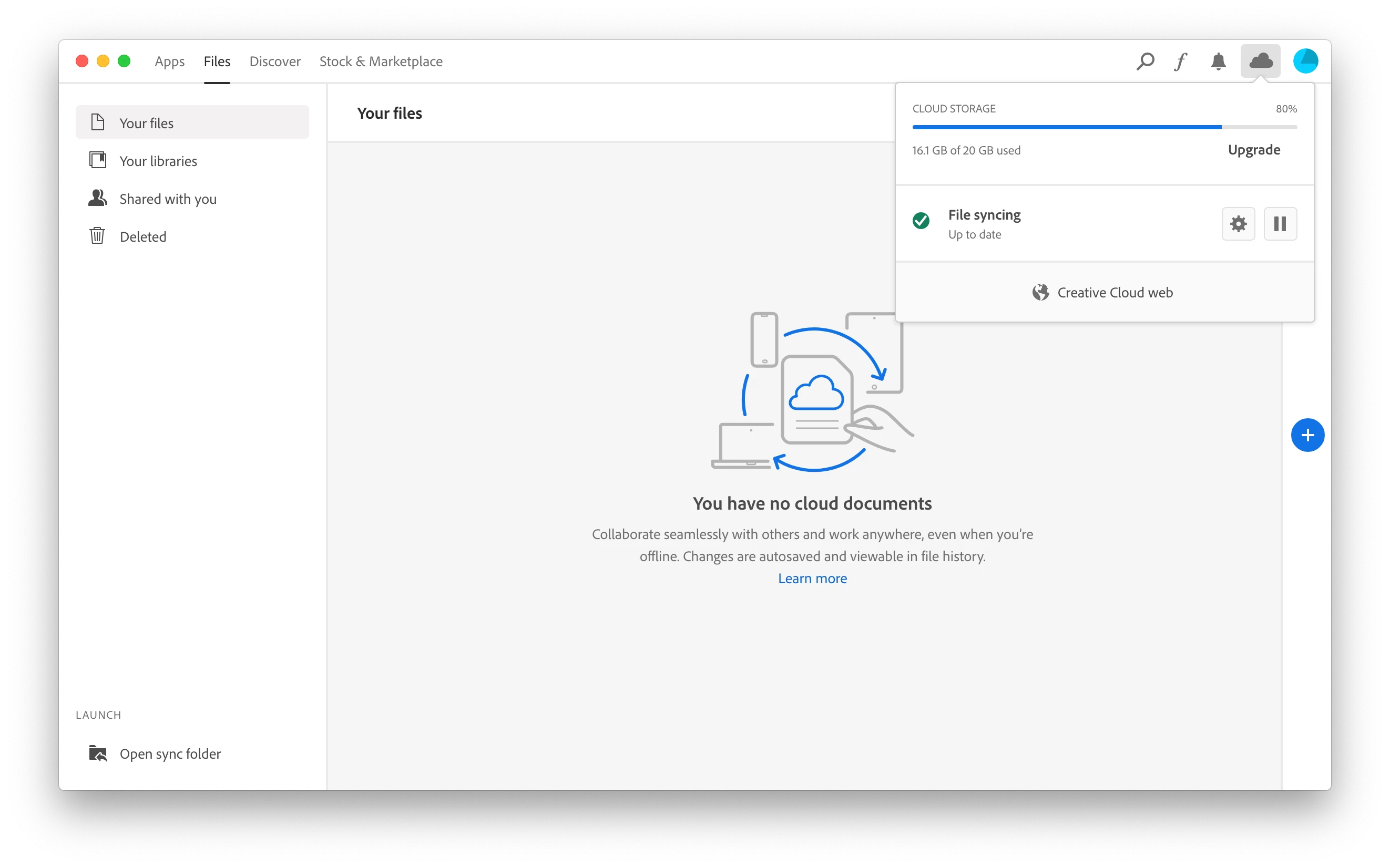Select Your libraries in sidebar
The height and width of the screenshot is (868, 1390).
point(158,161)
